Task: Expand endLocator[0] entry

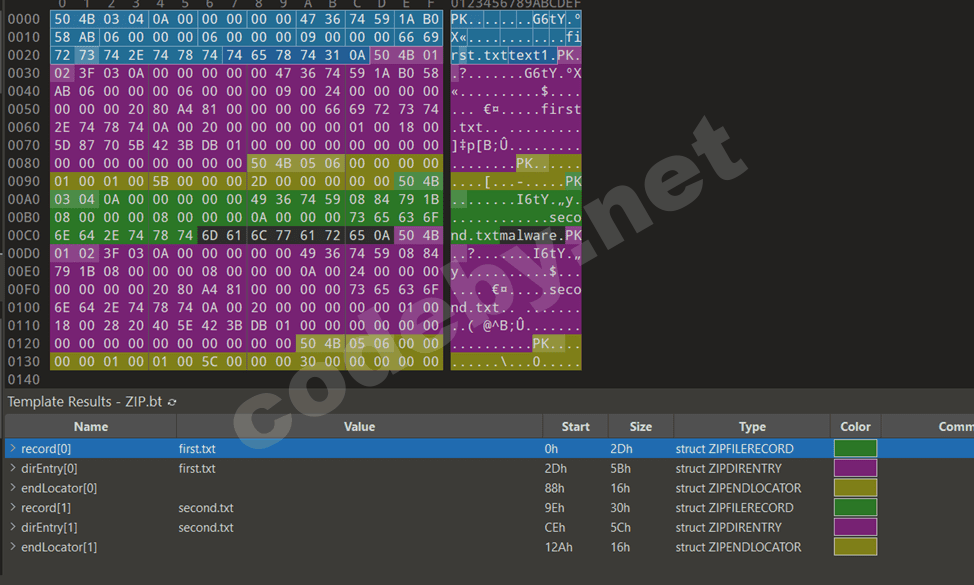Action: (x=13, y=488)
